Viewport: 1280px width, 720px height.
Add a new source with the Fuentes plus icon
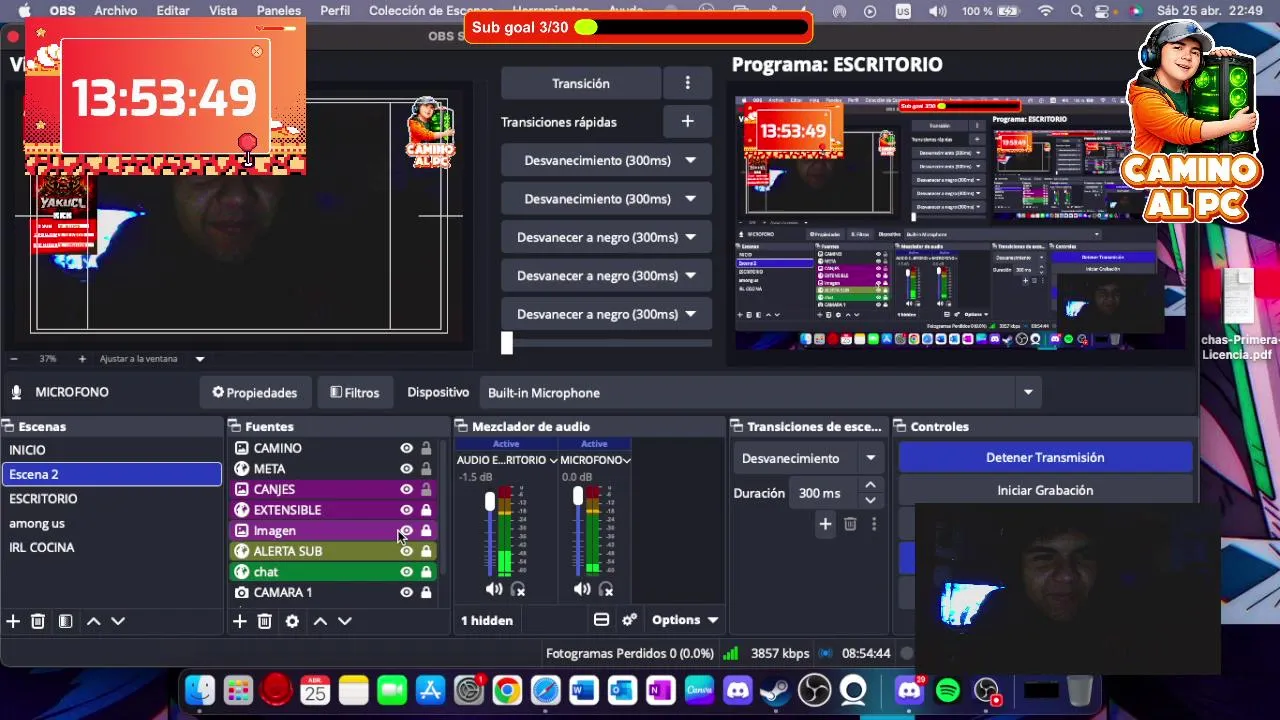pos(240,621)
